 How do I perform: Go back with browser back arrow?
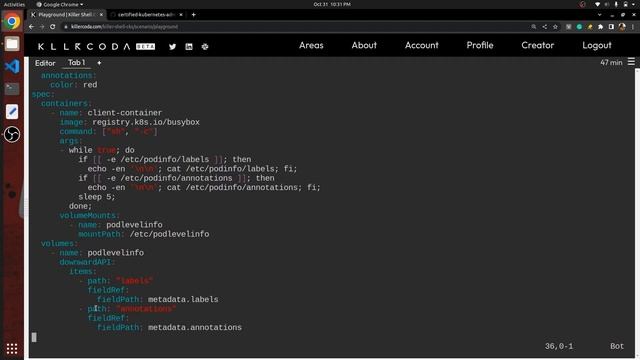(x=31, y=27)
